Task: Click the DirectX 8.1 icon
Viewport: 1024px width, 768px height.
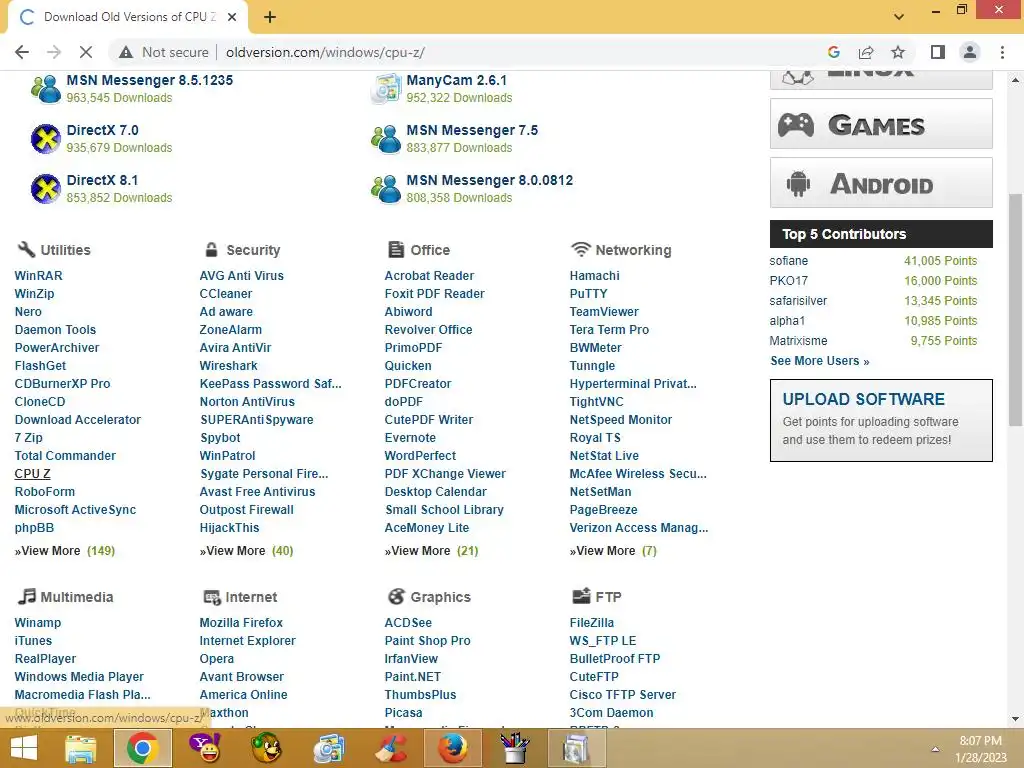Action: point(46,188)
